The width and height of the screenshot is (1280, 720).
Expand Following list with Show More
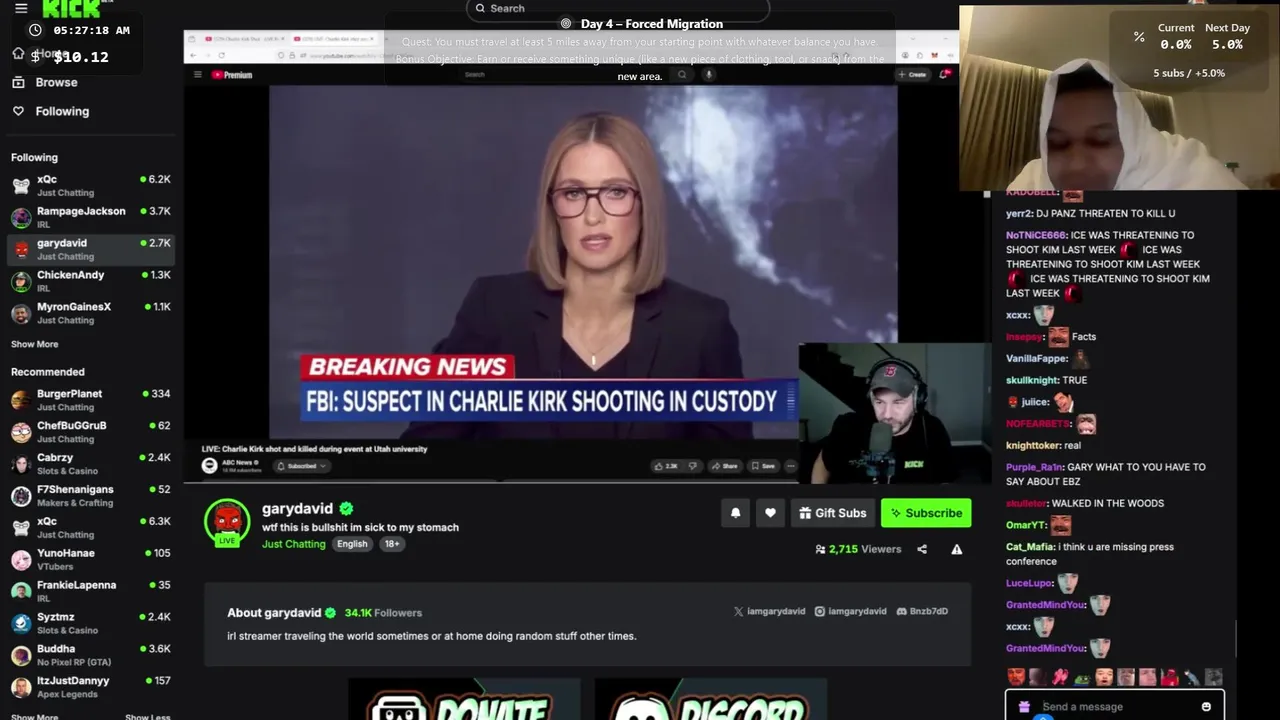click(34, 344)
